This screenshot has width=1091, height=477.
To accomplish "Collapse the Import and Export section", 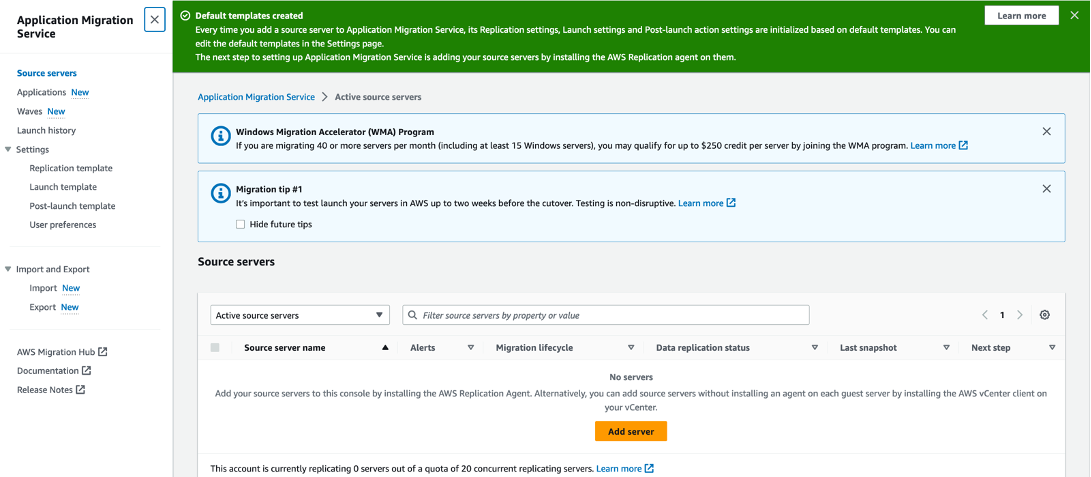I will point(8,269).
